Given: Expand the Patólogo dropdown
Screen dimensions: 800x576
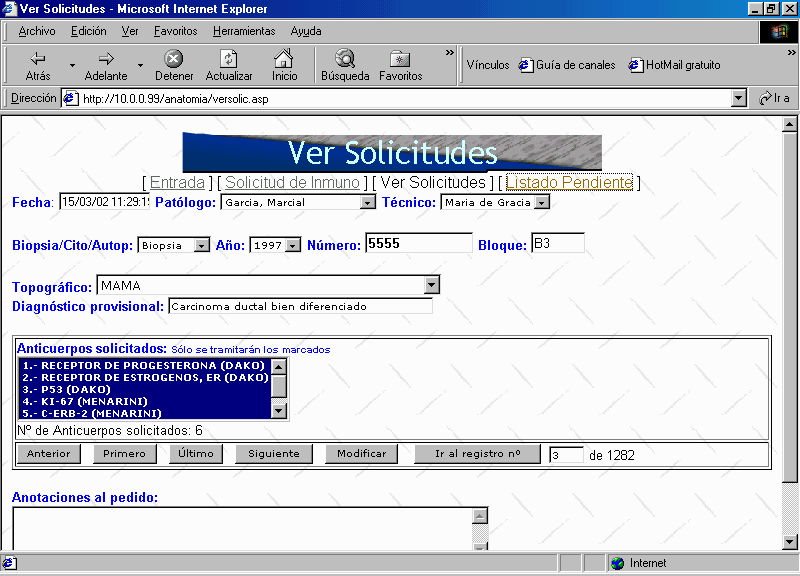Looking at the screenshot, I should tap(367, 203).
